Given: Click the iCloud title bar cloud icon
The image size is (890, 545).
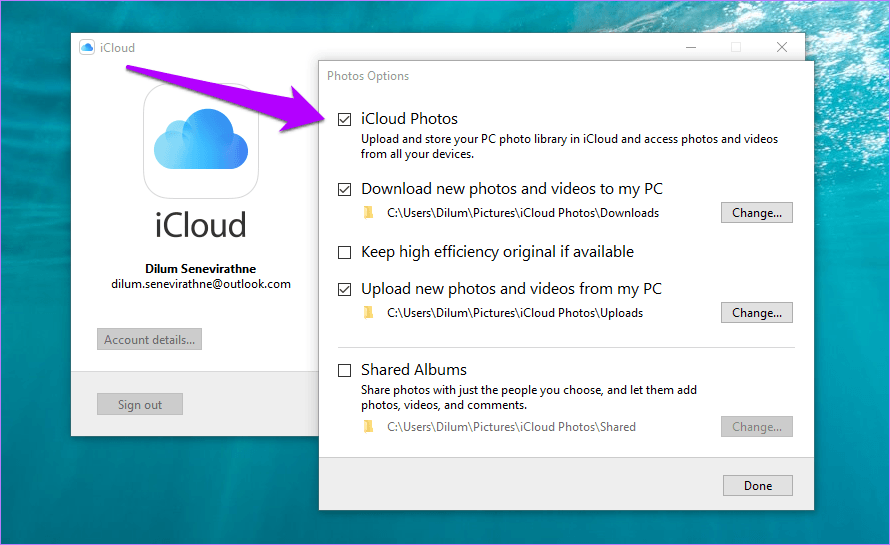Looking at the screenshot, I should (87, 47).
